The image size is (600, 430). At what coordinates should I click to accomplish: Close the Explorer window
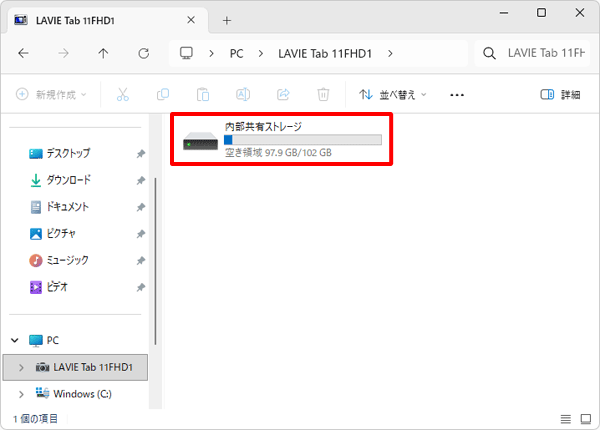[580, 13]
